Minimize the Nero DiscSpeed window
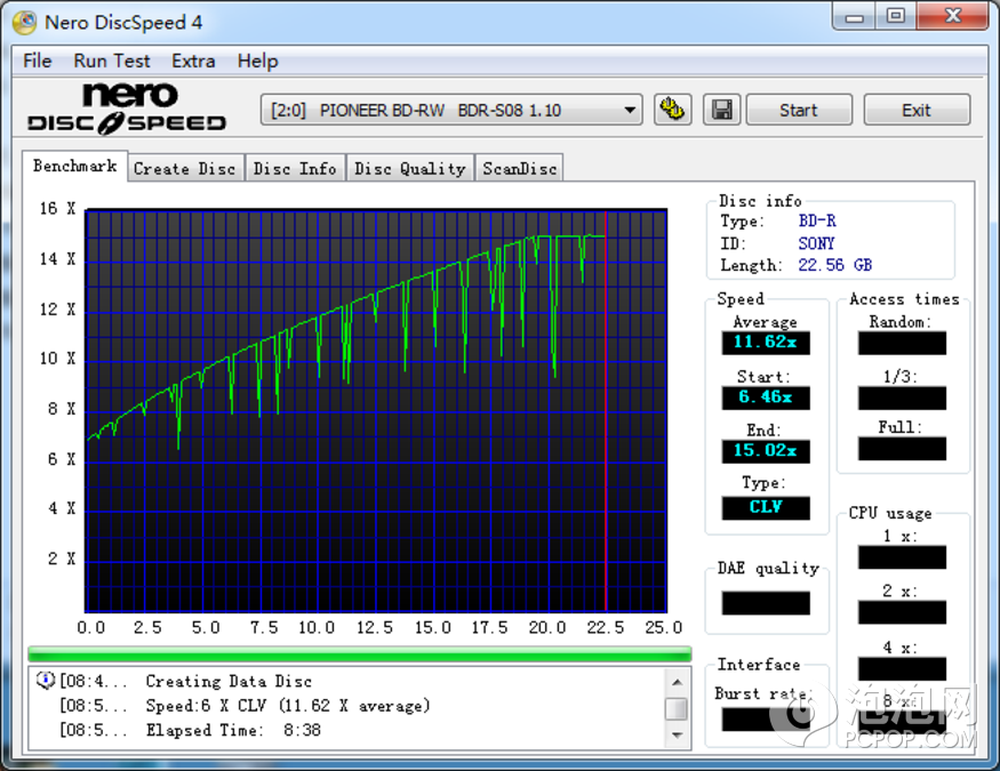Image resolution: width=1000 pixels, height=771 pixels. (854, 17)
